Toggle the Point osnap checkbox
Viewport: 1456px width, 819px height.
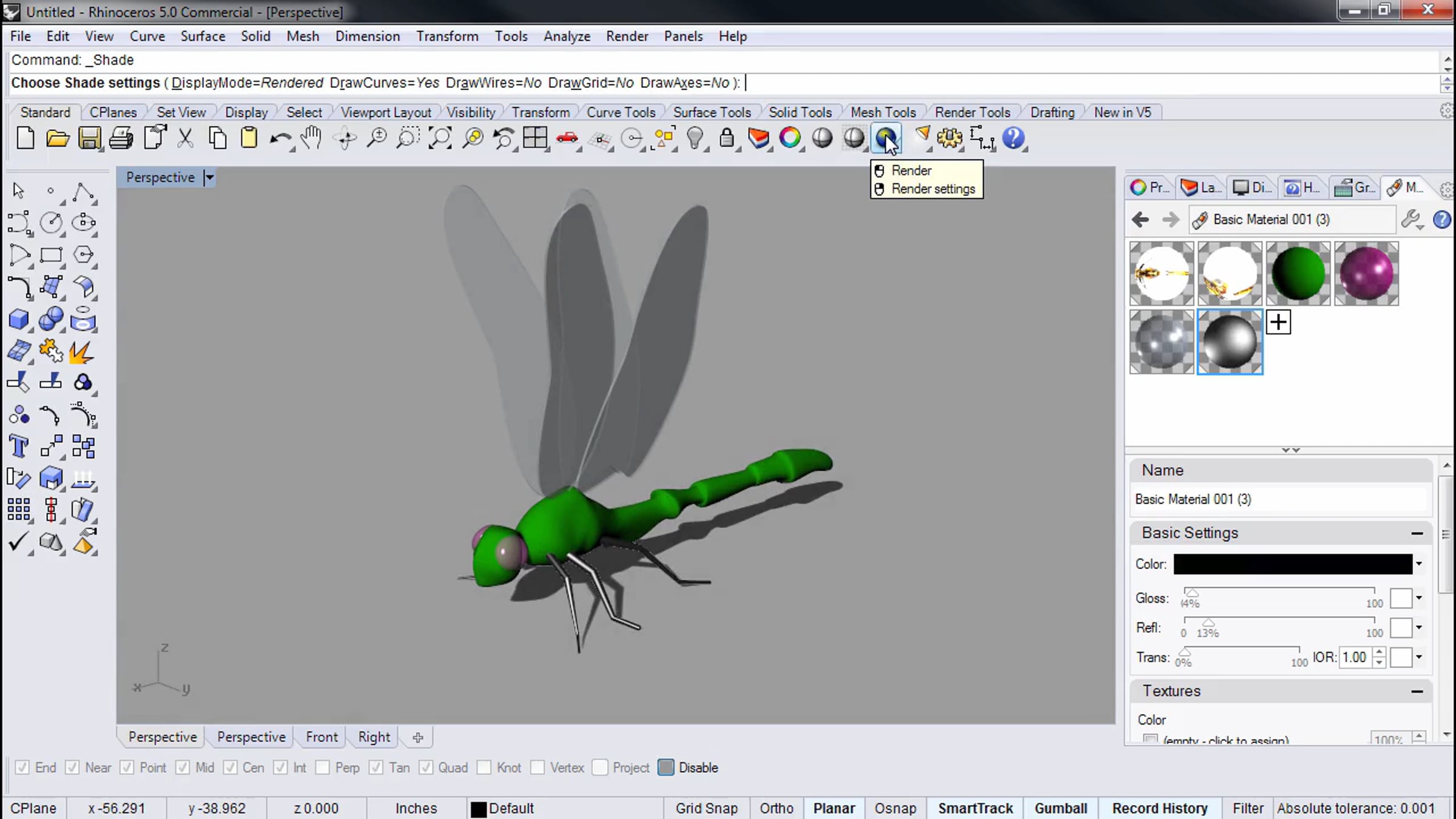tap(127, 767)
